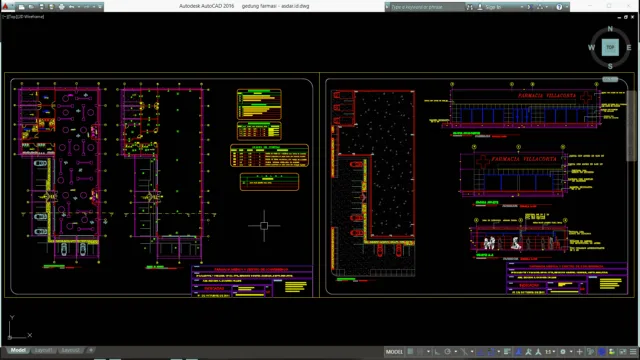
Task: Minimize the drawing document window
Action: coord(619,18)
